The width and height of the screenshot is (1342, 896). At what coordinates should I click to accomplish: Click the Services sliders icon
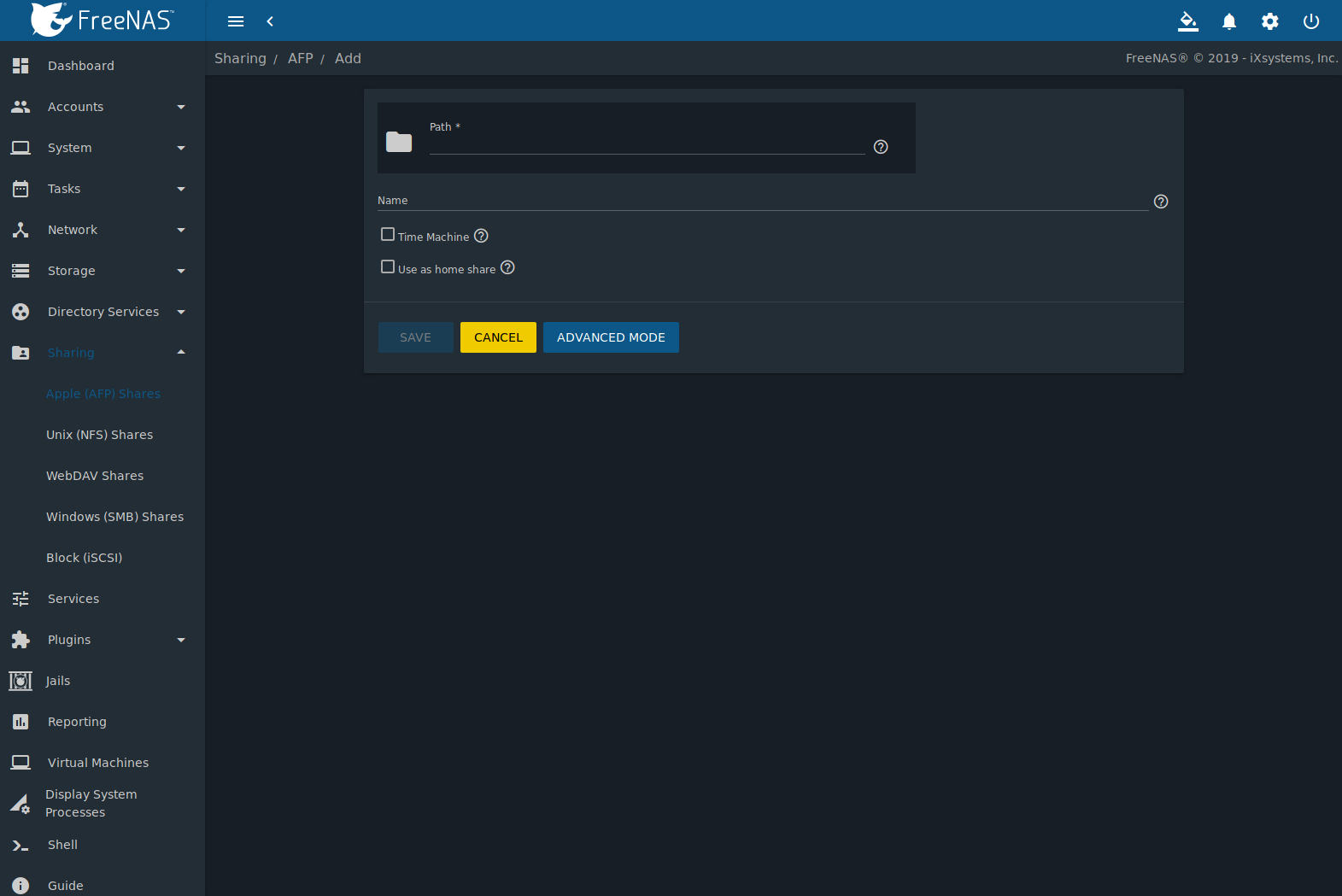point(21,599)
